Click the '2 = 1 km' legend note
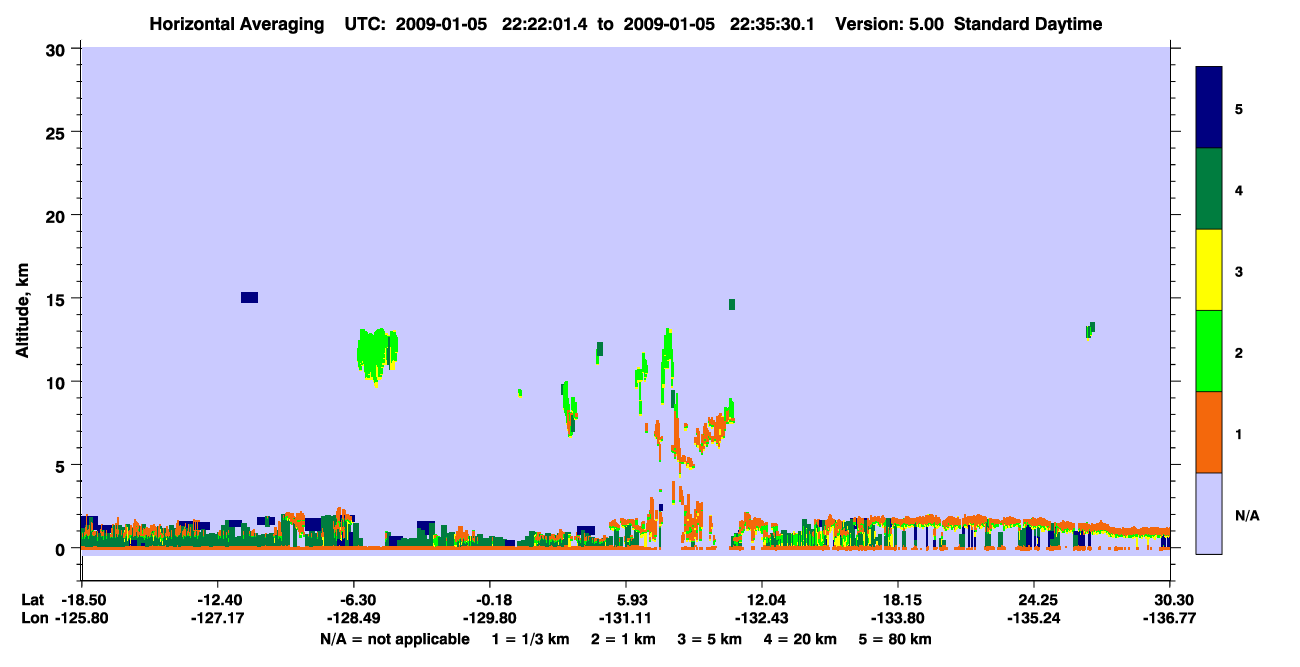This screenshot has width=1300, height=667. (x=624, y=639)
